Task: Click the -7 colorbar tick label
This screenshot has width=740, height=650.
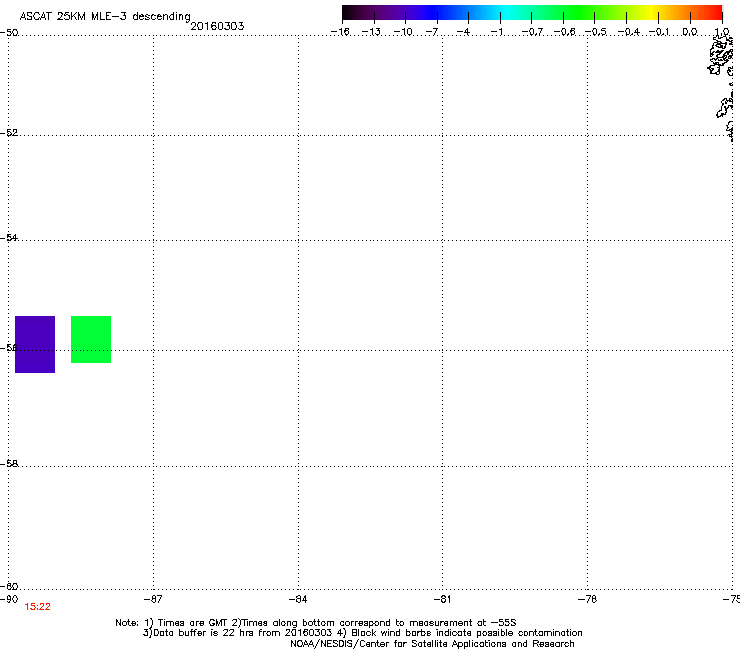Action: pos(432,32)
